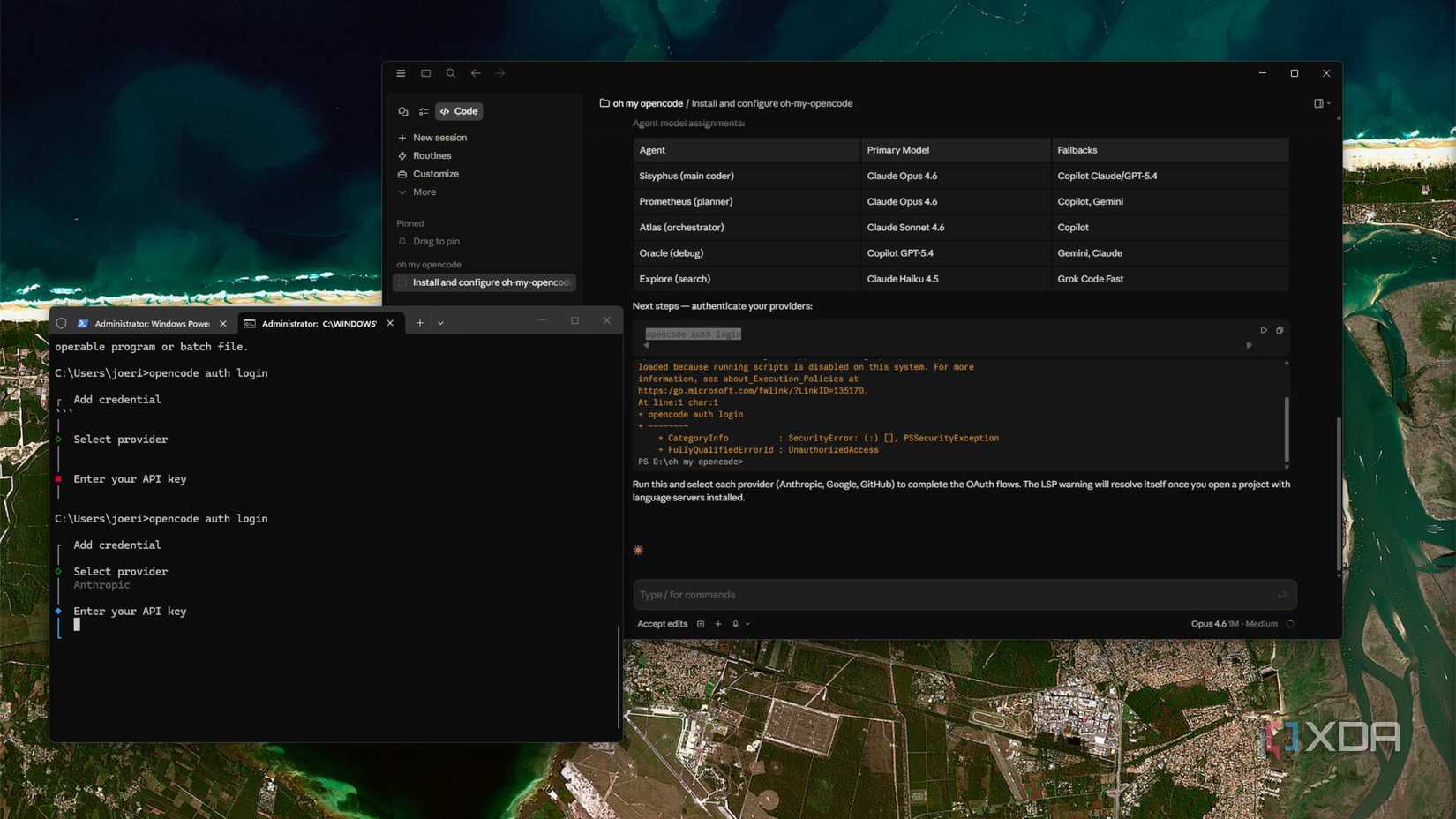The height and width of the screenshot is (819, 1456).
Task: Open the tasks list mode icon
Action: [424, 111]
